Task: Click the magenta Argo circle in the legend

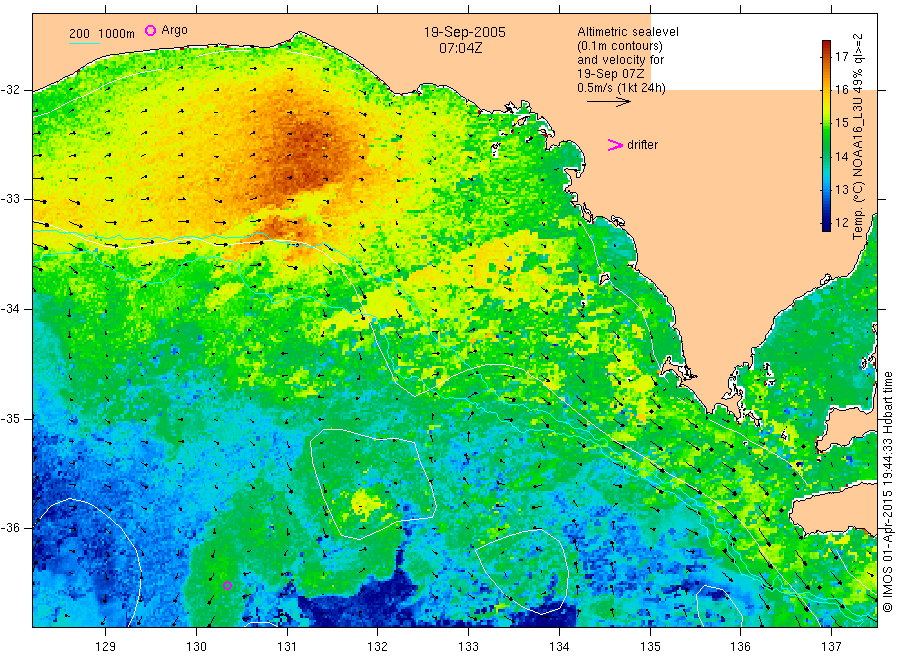Action: pyautogui.click(x=150, y=30)
